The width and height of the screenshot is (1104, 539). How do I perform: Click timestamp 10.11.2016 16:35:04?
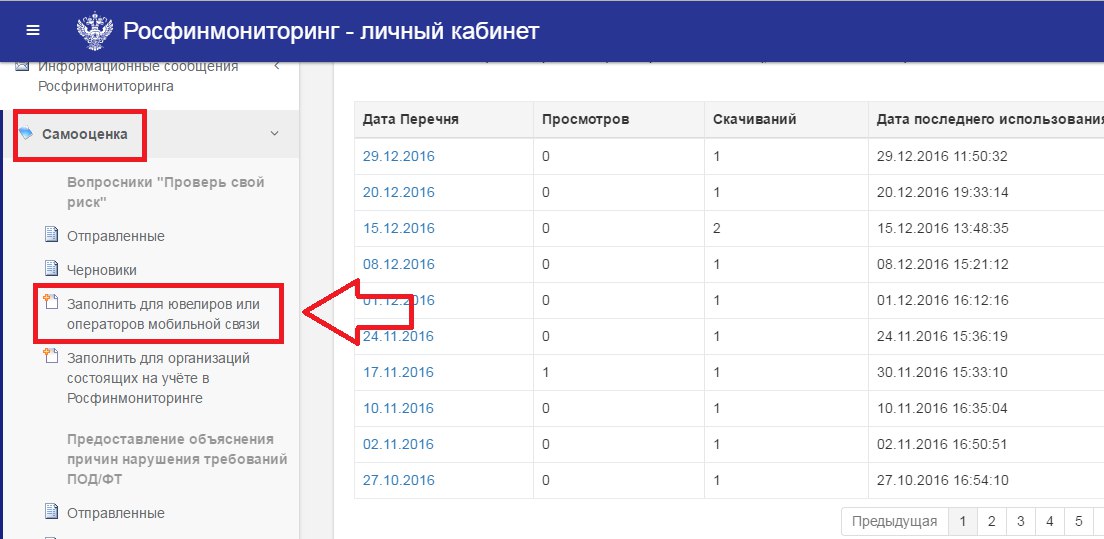[942, 408]
